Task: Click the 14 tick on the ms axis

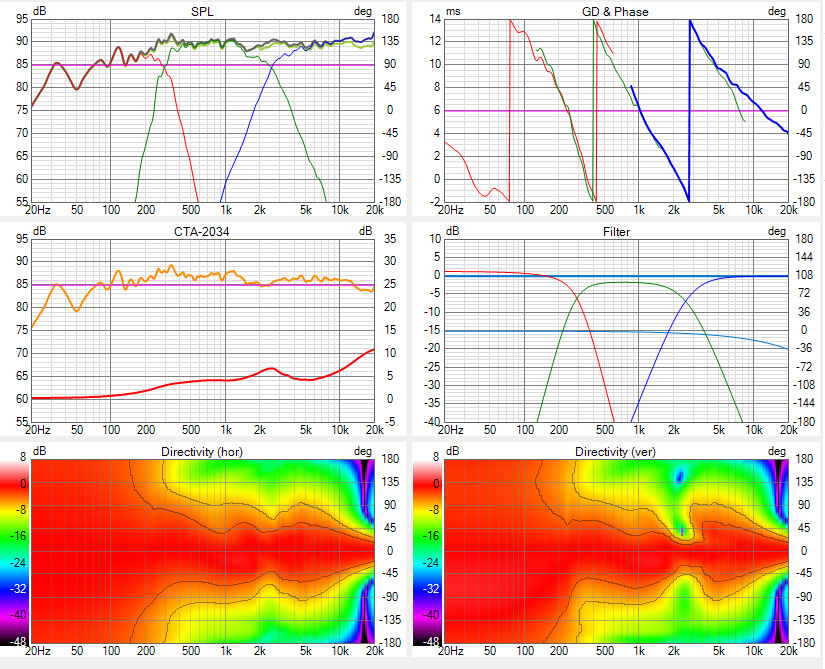Action: pyautogui.click(x=435, y=19)
